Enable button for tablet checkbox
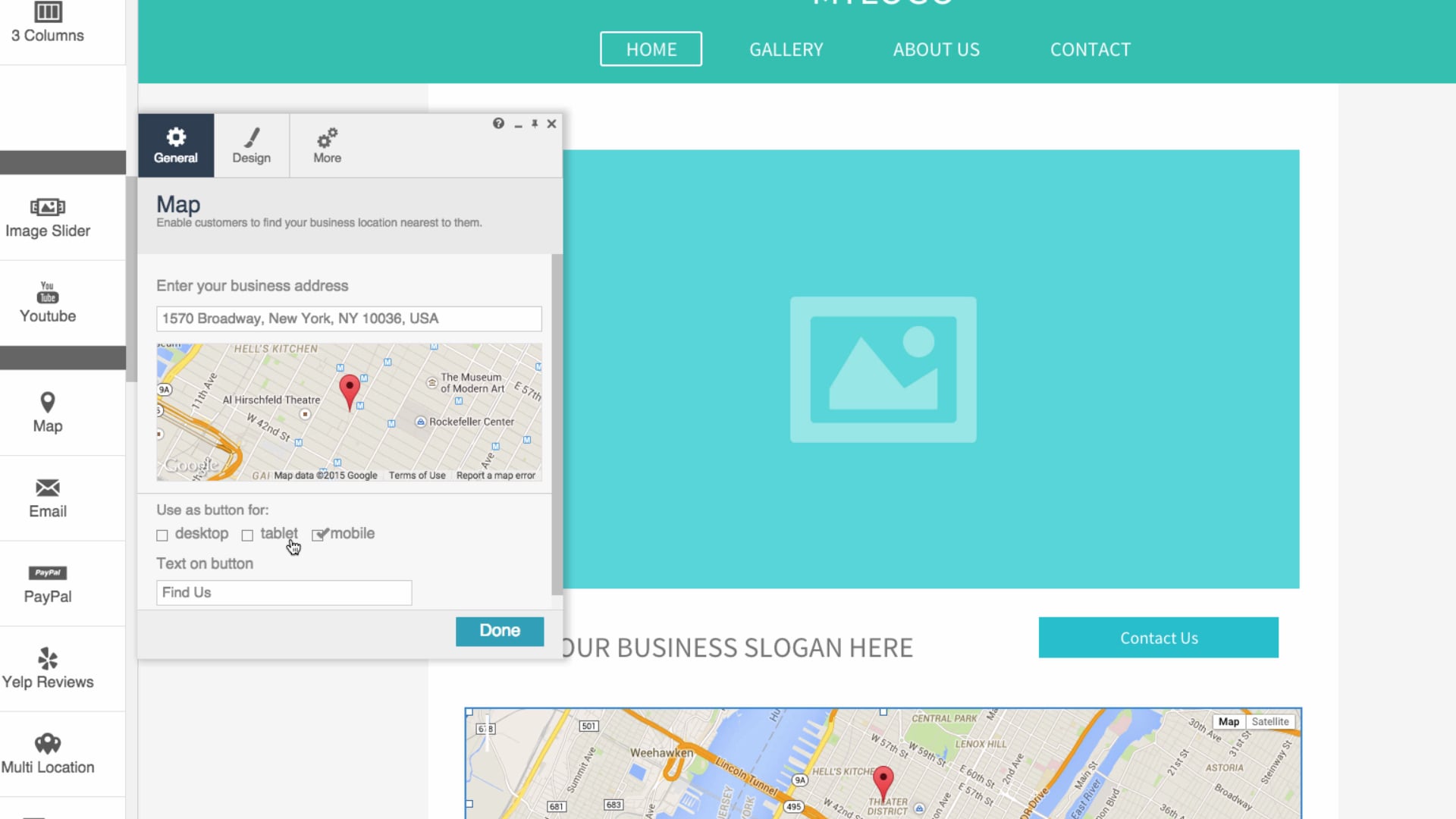 click(247, 535)
